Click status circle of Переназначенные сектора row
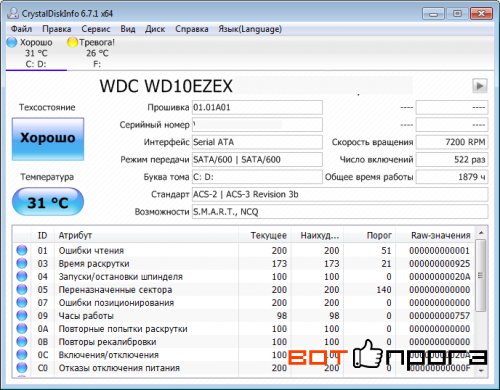The image size is (500, 390). 22,289
